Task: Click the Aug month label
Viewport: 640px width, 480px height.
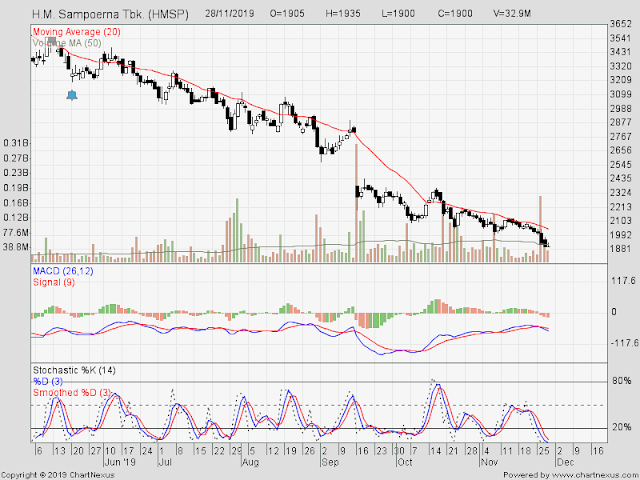Action: (251, 462)
